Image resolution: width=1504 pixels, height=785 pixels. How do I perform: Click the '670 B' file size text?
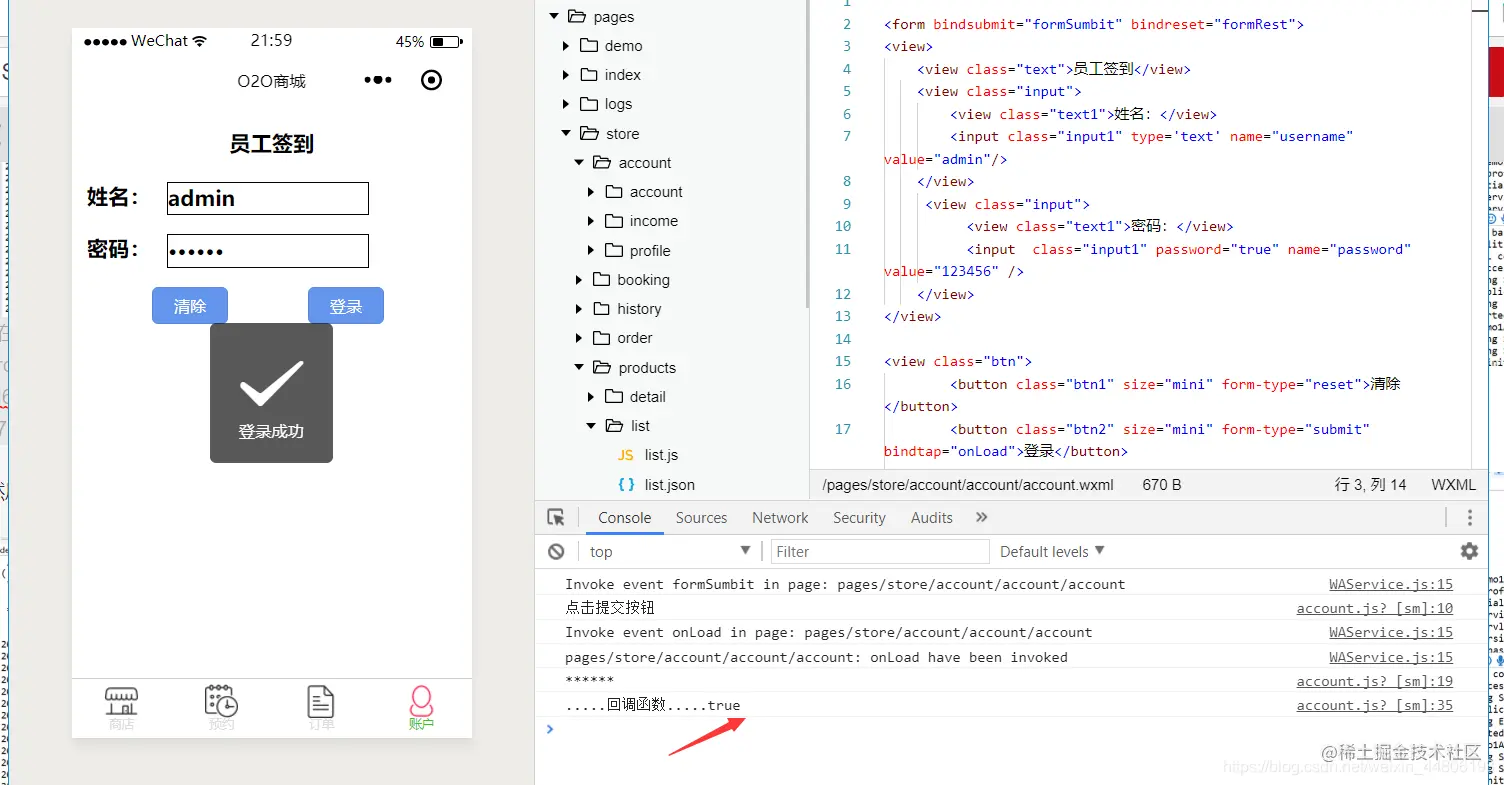coord(1162,484)
